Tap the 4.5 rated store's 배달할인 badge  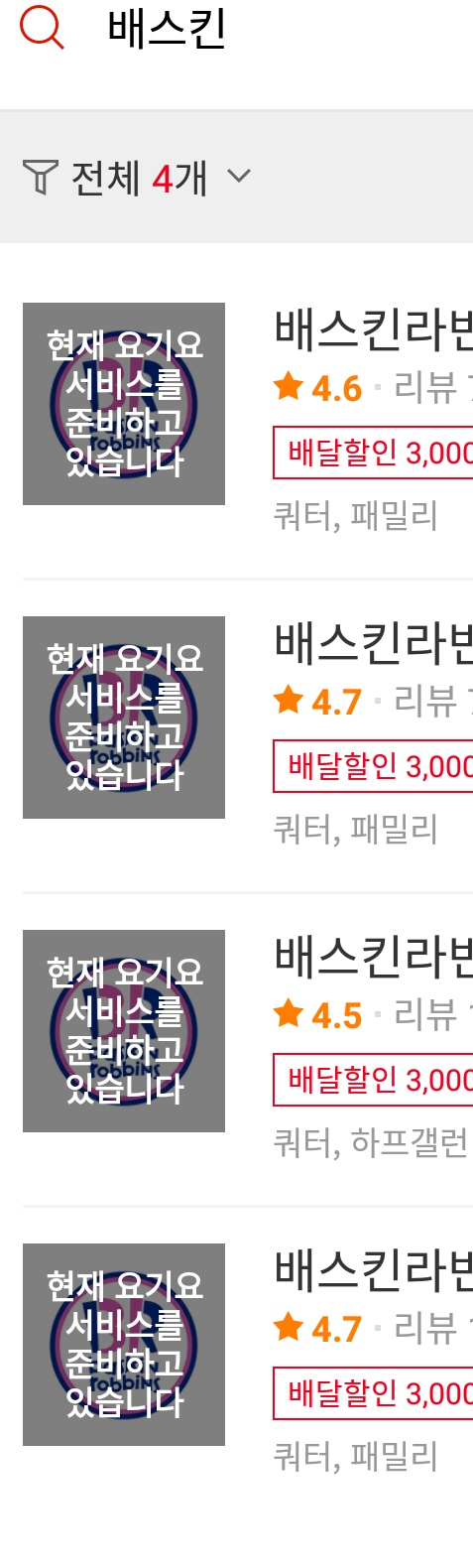click(374, 1080)
